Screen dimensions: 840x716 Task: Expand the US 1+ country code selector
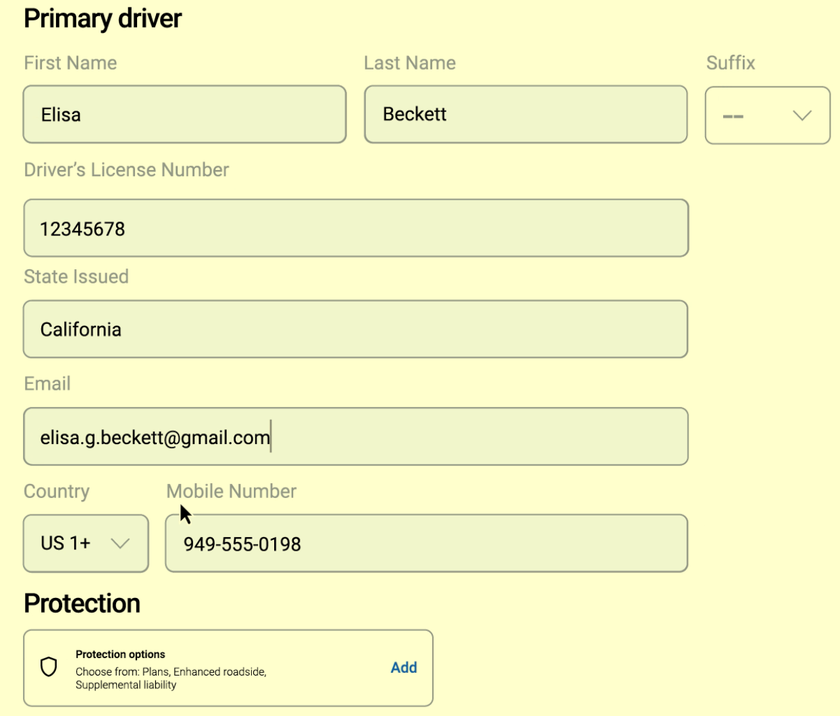[x=86, y=543]
